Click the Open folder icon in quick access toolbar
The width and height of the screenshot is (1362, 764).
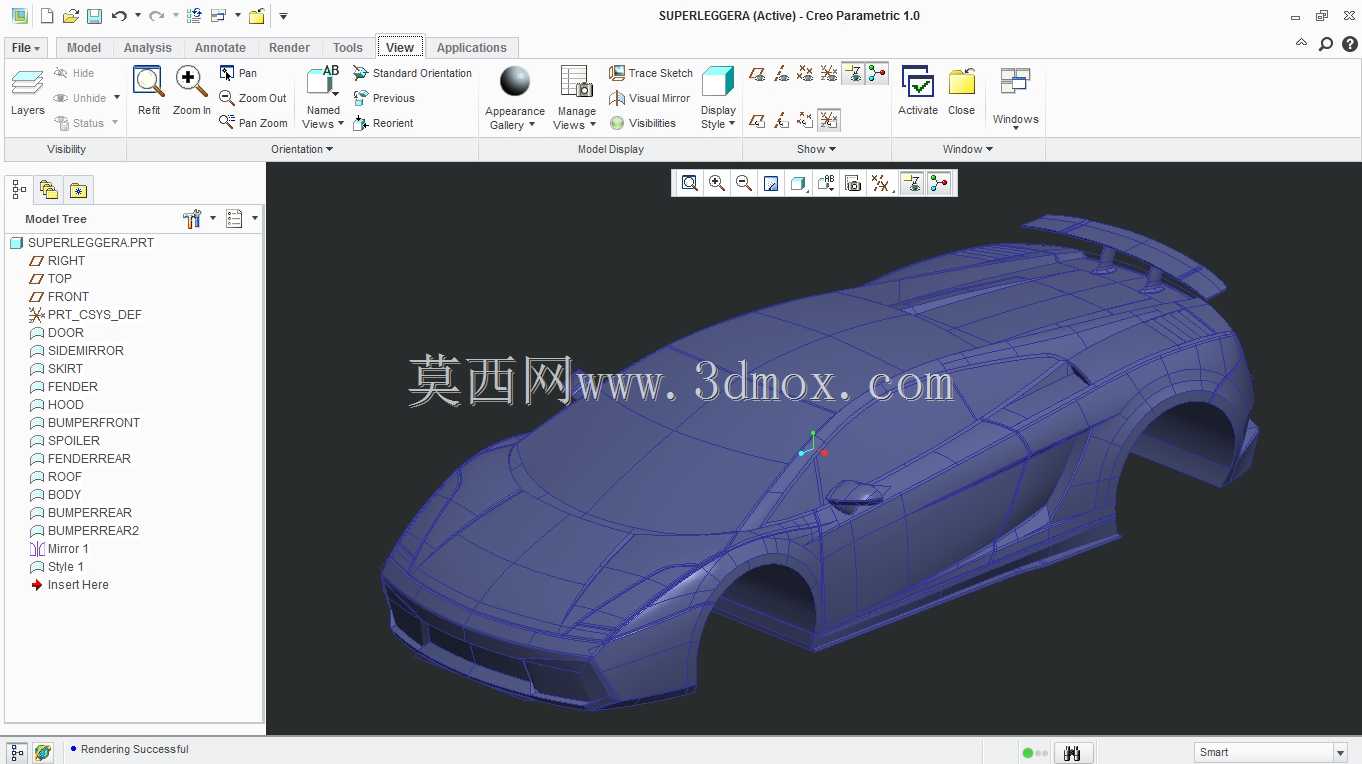click(x=70, y=16)
